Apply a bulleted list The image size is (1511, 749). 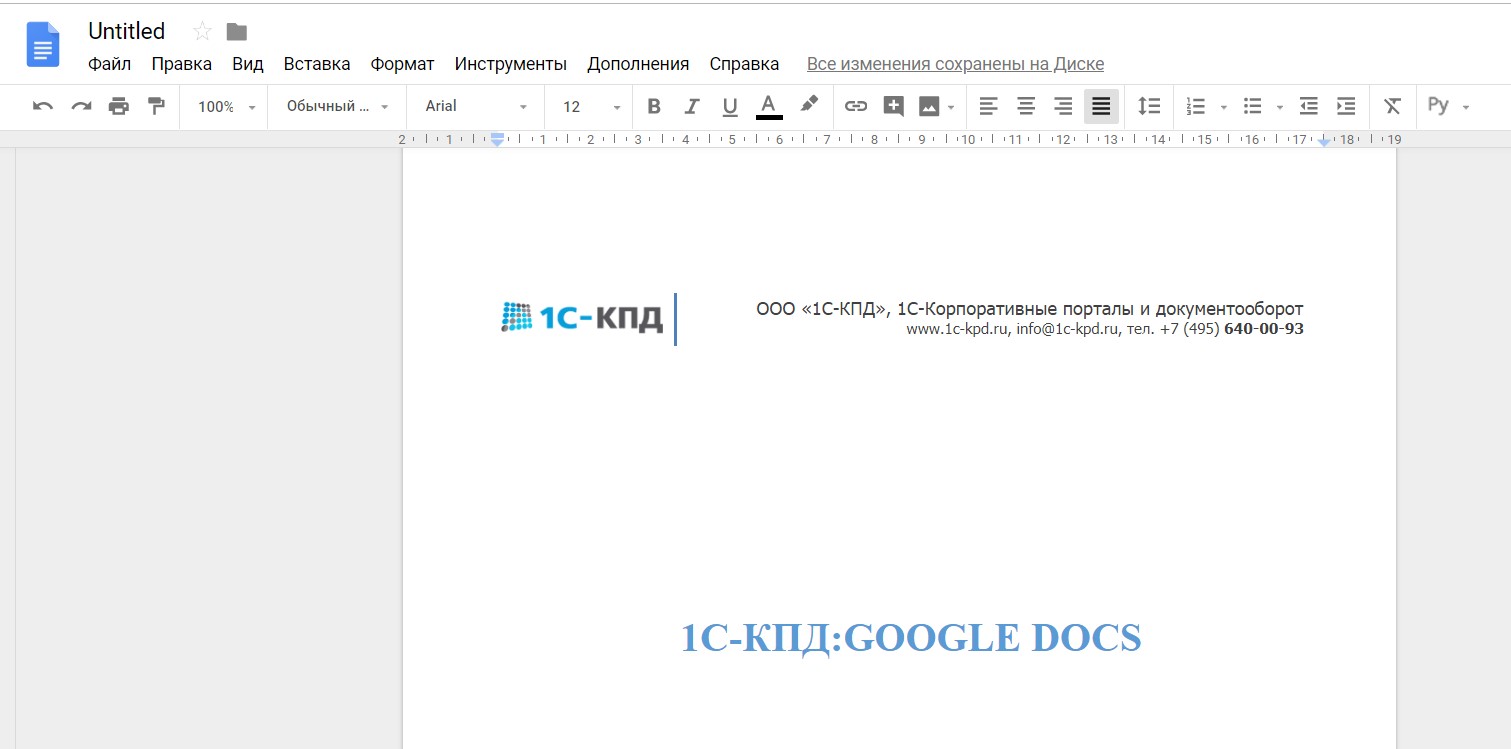[x=1252, y=106]
